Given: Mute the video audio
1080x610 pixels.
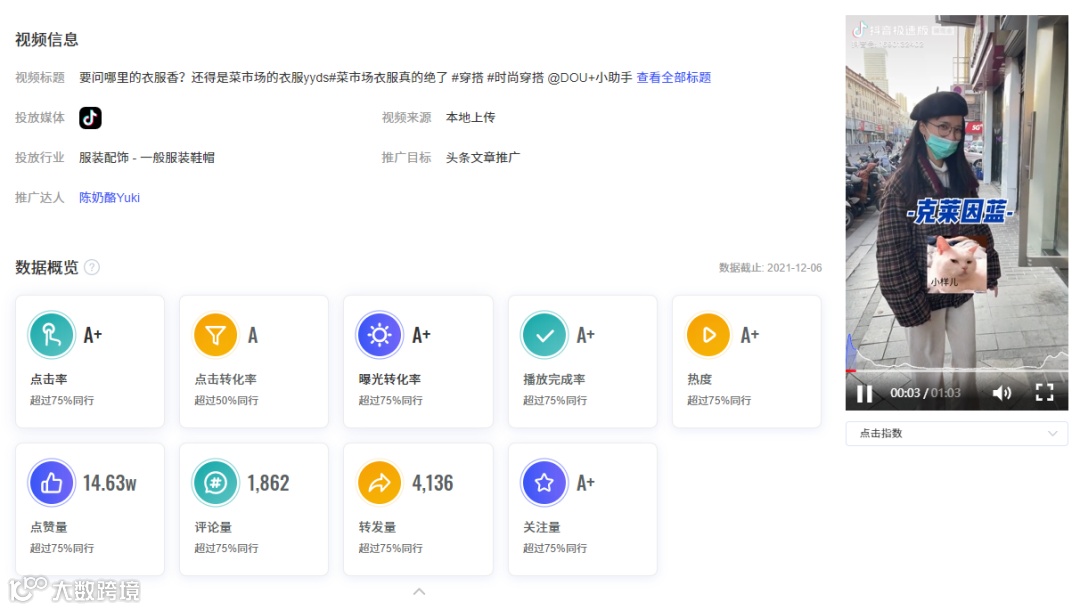Looking at the screenshot, I should point(1003,394).
